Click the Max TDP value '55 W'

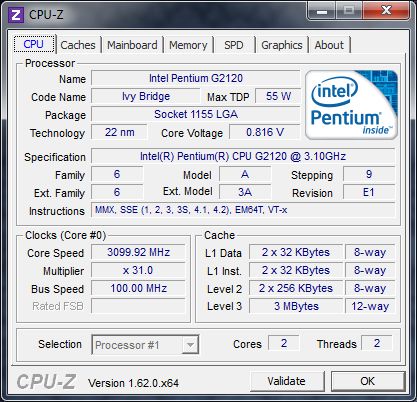278,96
